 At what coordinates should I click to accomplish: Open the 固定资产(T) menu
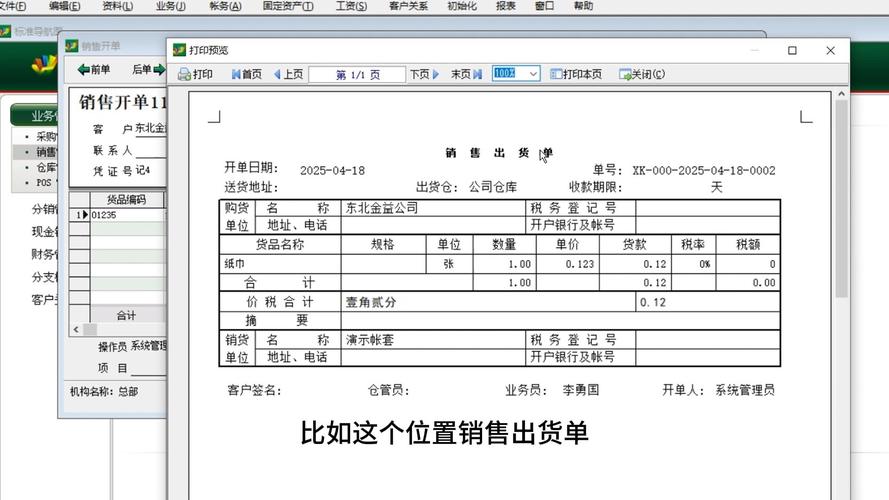(288, 6)
